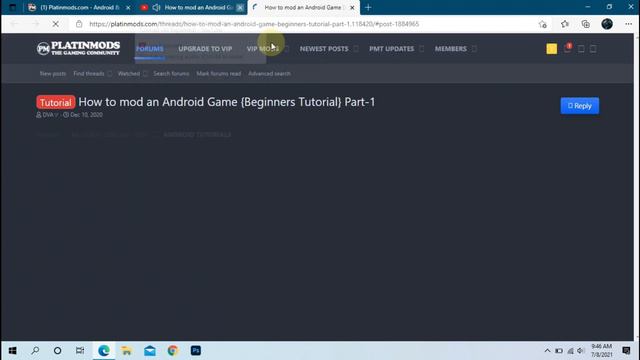Screen dimensions: 640x360
Task: Close the Platinmods.com - Android tab
Action: click(128, 7)
